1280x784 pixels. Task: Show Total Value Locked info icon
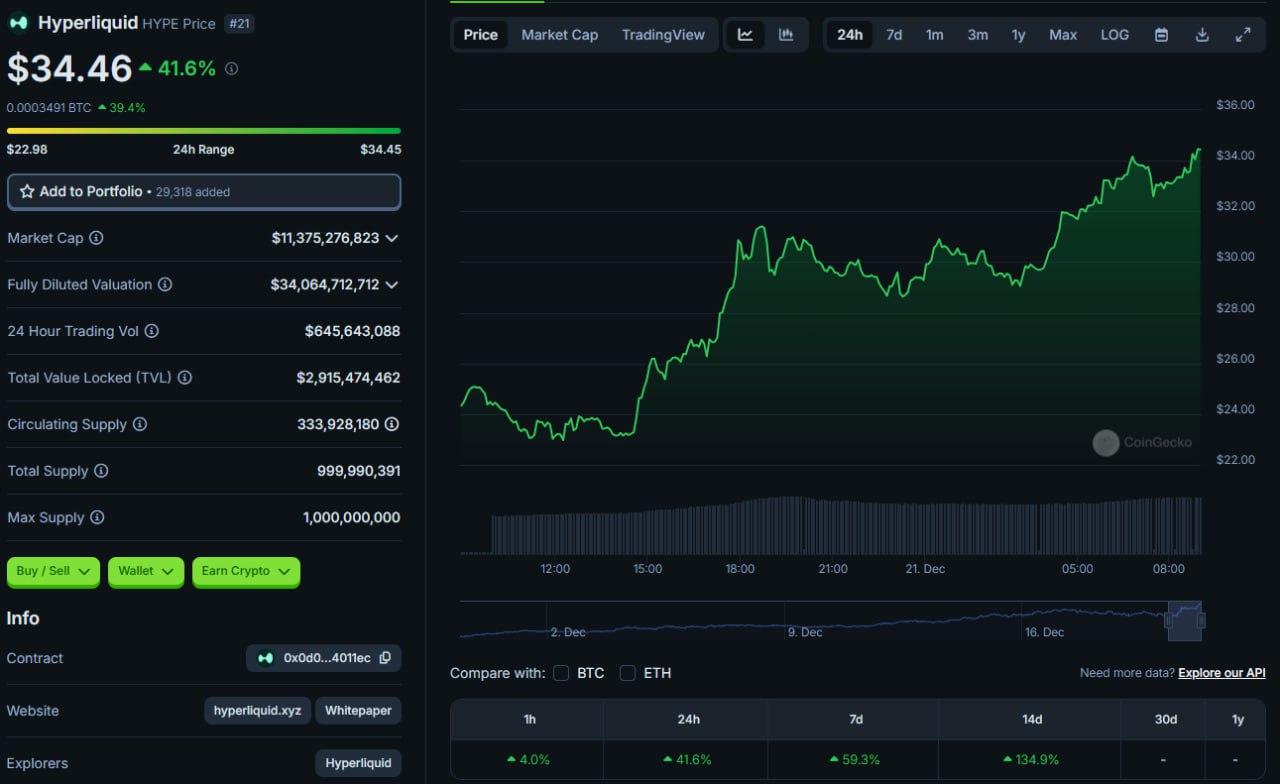[185, 377]
